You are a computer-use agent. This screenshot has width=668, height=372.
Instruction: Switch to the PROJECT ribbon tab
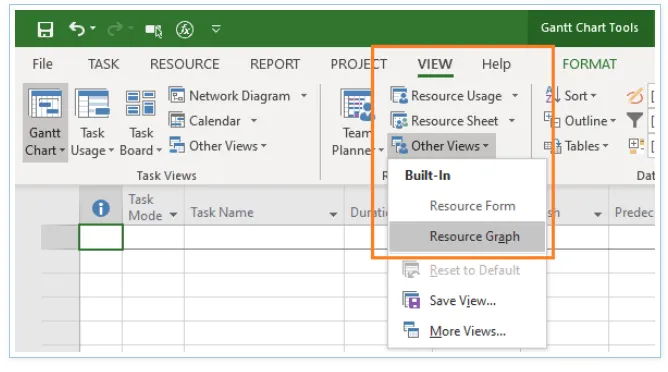(x=359, y=64)
